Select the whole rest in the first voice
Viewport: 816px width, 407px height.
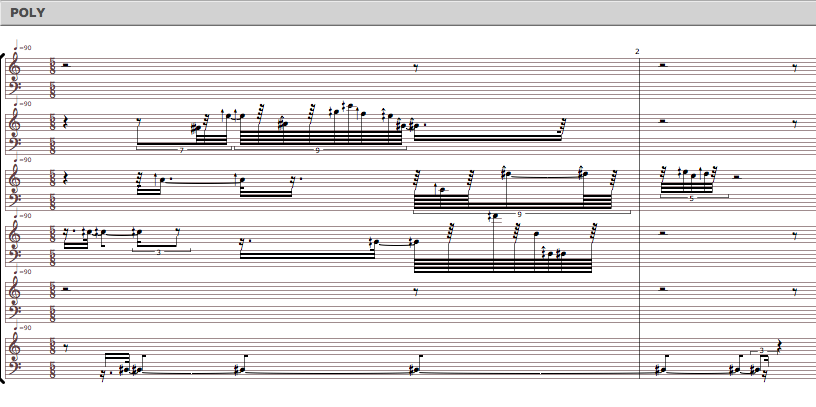coord(66,67)
